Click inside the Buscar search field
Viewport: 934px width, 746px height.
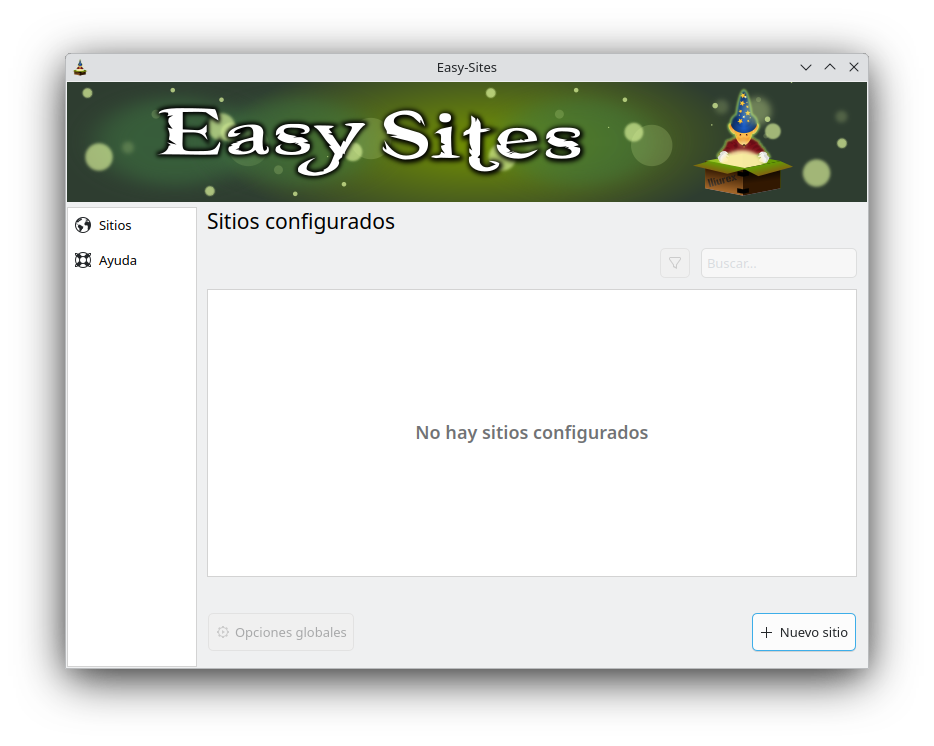(x=778, y=262)
